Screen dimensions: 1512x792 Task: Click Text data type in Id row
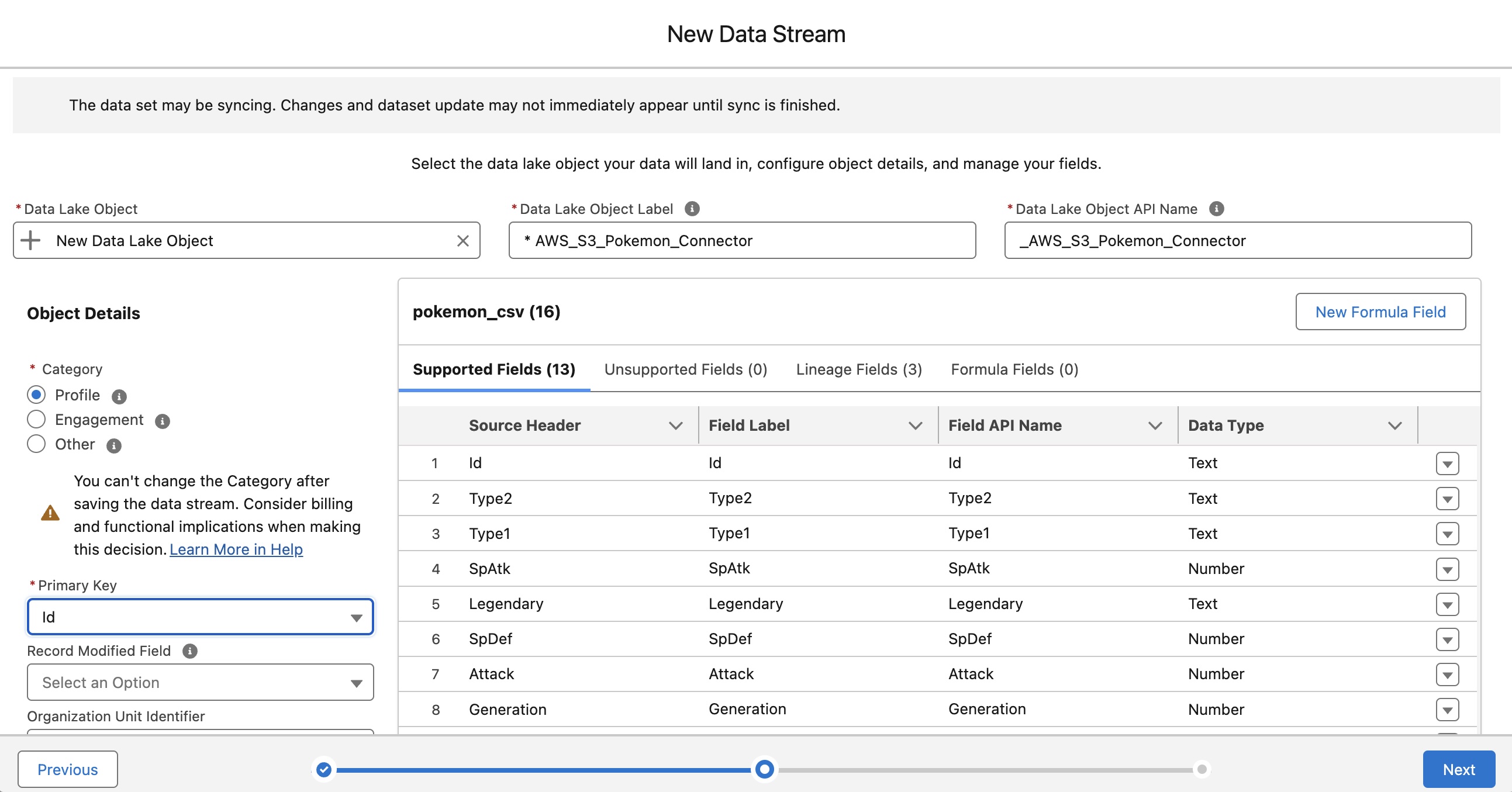[x=1202, y=463]
